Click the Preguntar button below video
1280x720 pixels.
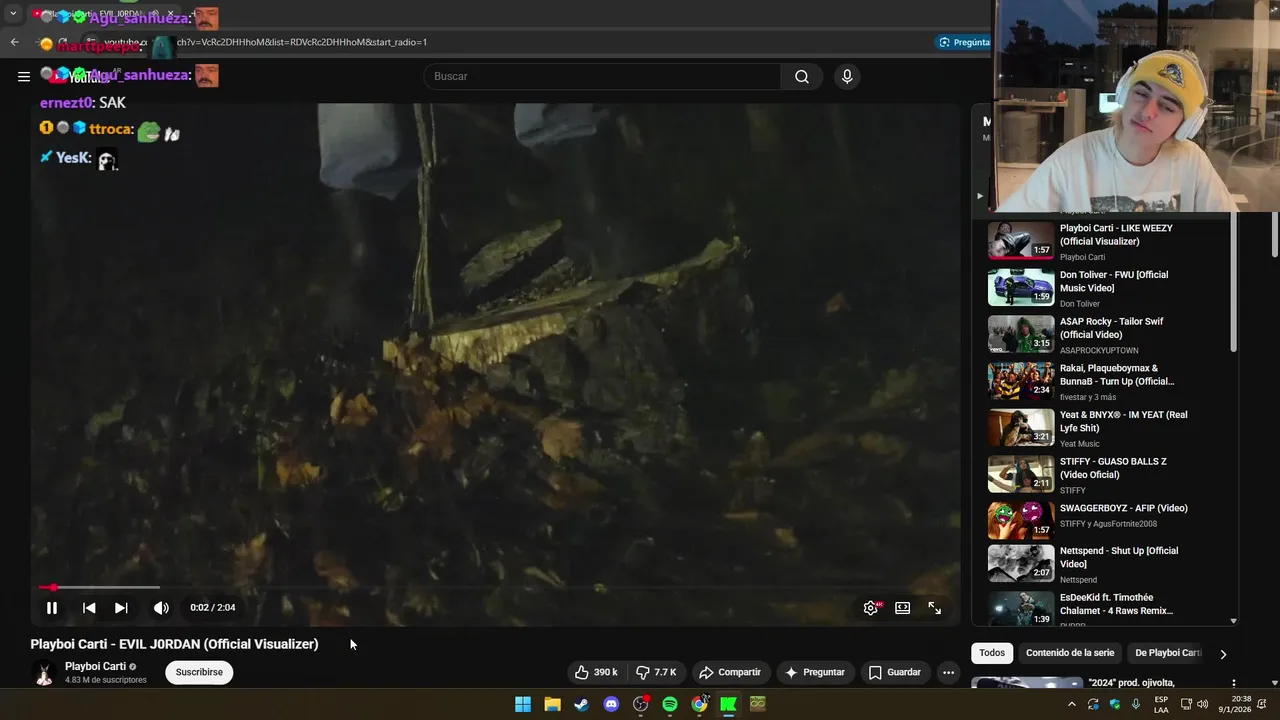[x=815, y=672]
